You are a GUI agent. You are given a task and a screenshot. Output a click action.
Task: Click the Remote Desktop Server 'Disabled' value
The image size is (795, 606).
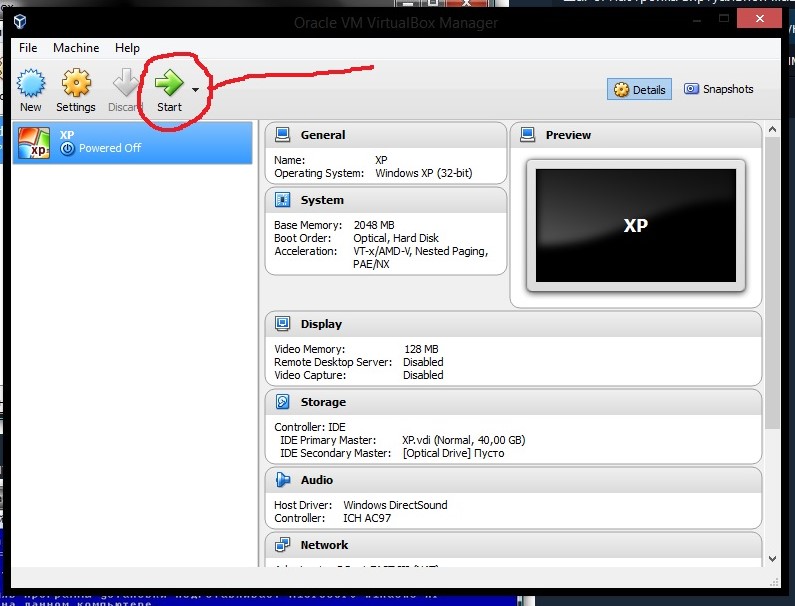pos(423,362)
